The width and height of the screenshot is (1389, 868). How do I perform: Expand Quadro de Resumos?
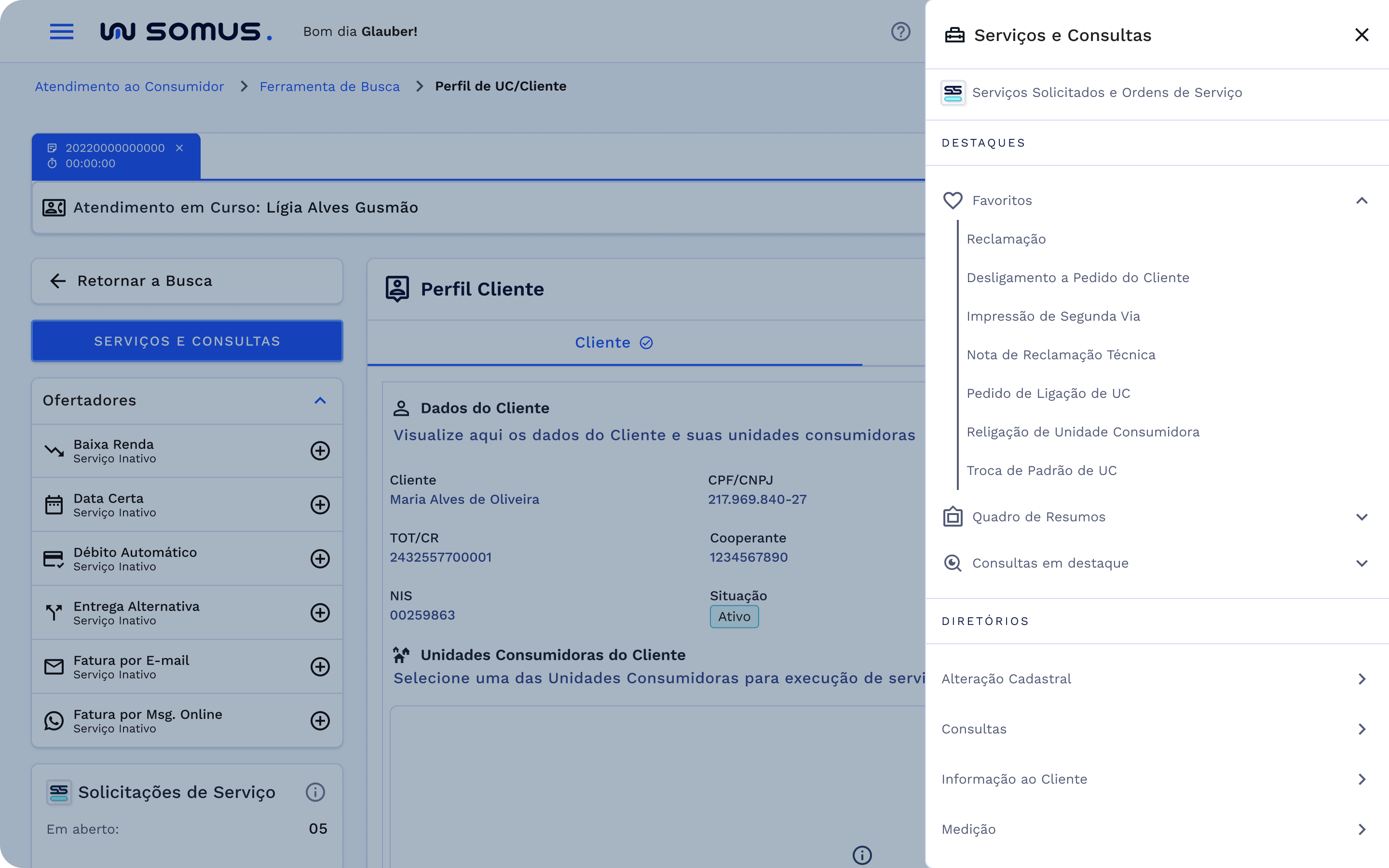1362,516
